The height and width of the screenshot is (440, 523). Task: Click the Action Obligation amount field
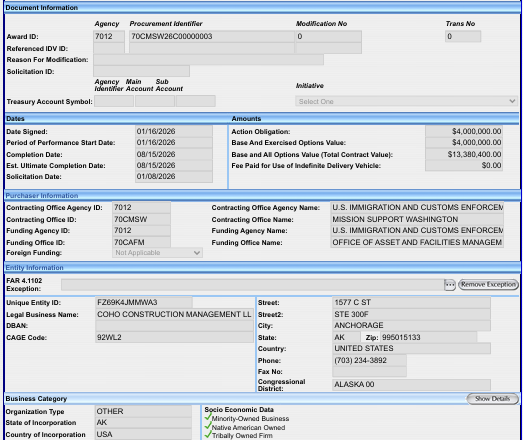pyautogui.click(x=464, y=131)
